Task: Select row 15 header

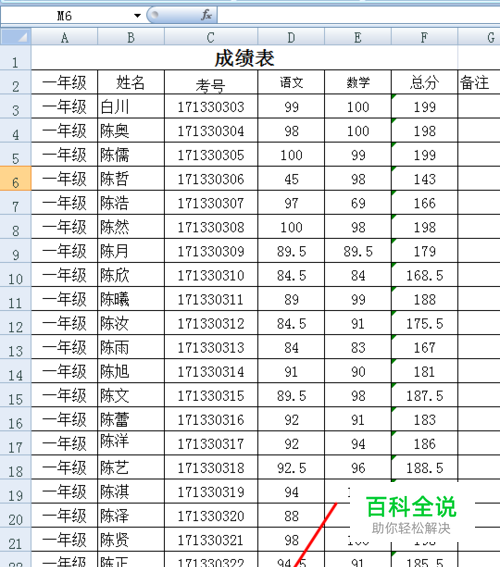Action: tap(16, 395)
